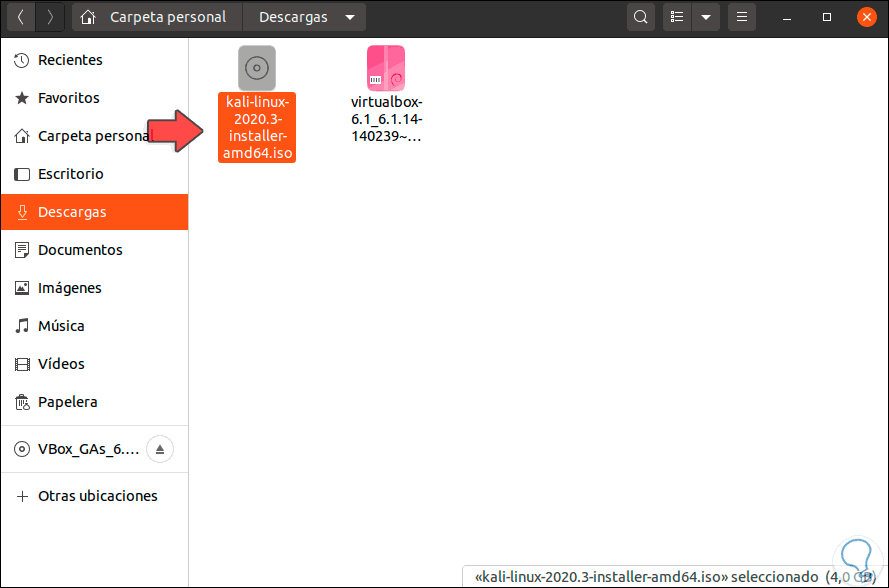Open Carpeta personal in sidebar
The width and height of the screenshot is (889, 588).
pos(94,136)
